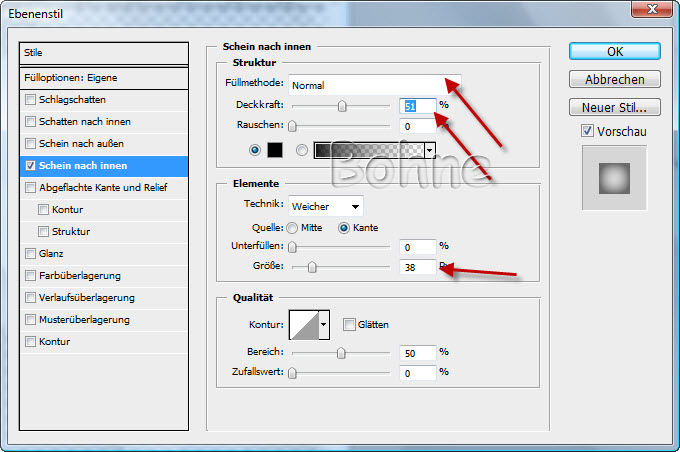Close the Ebenenstil dialog window

tap(652, 12)
